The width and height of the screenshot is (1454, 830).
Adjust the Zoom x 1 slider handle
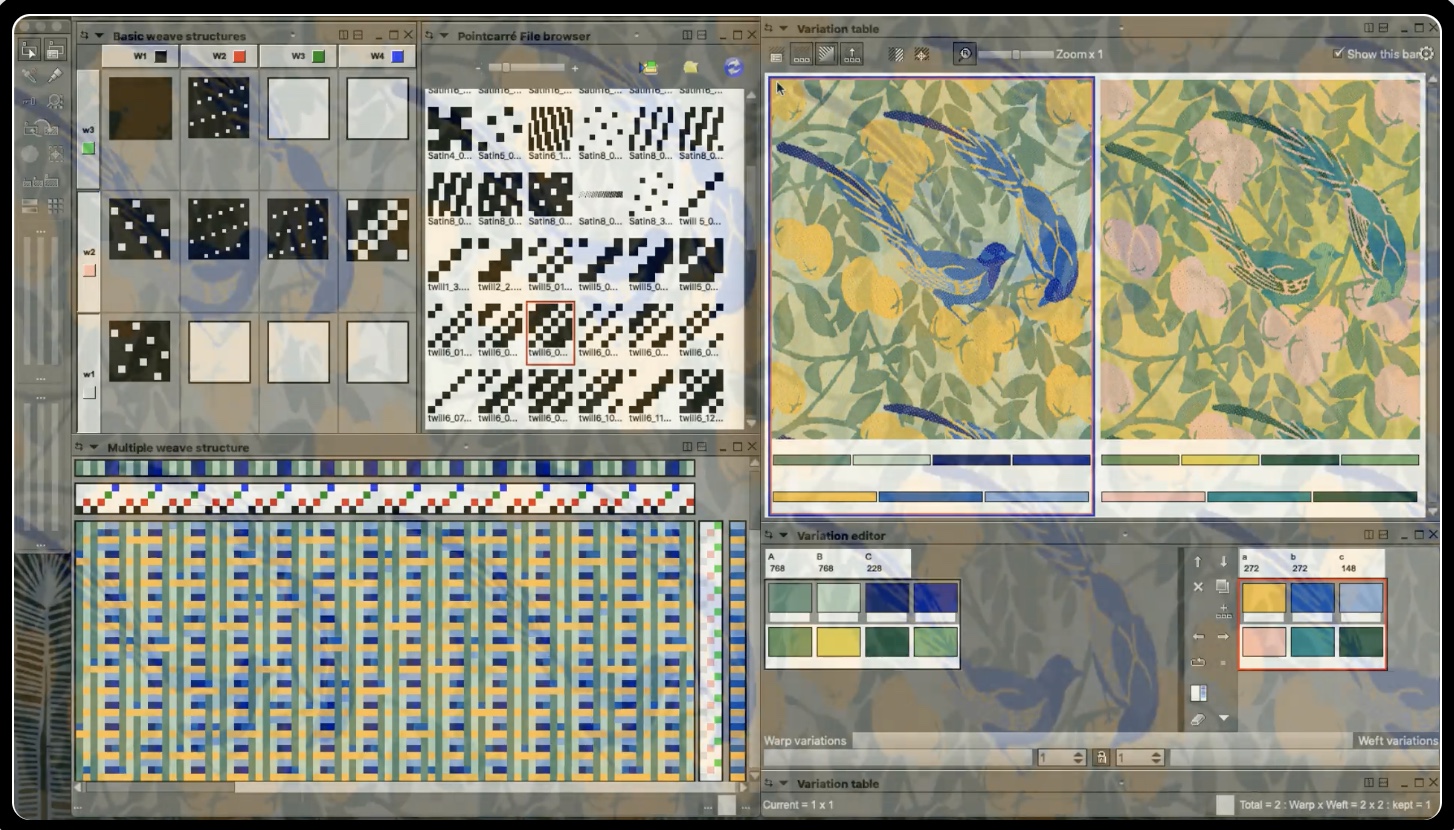pos(1016,54)
